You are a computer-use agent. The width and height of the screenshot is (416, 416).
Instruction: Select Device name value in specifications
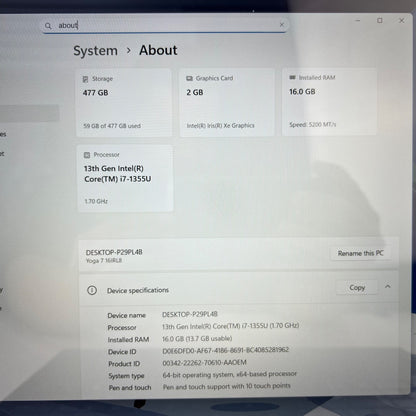click(x=190, y=314)
